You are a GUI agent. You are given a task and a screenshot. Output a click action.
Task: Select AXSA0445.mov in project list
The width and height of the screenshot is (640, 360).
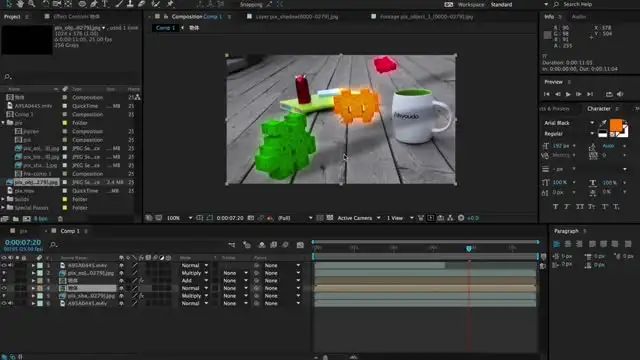33,106
